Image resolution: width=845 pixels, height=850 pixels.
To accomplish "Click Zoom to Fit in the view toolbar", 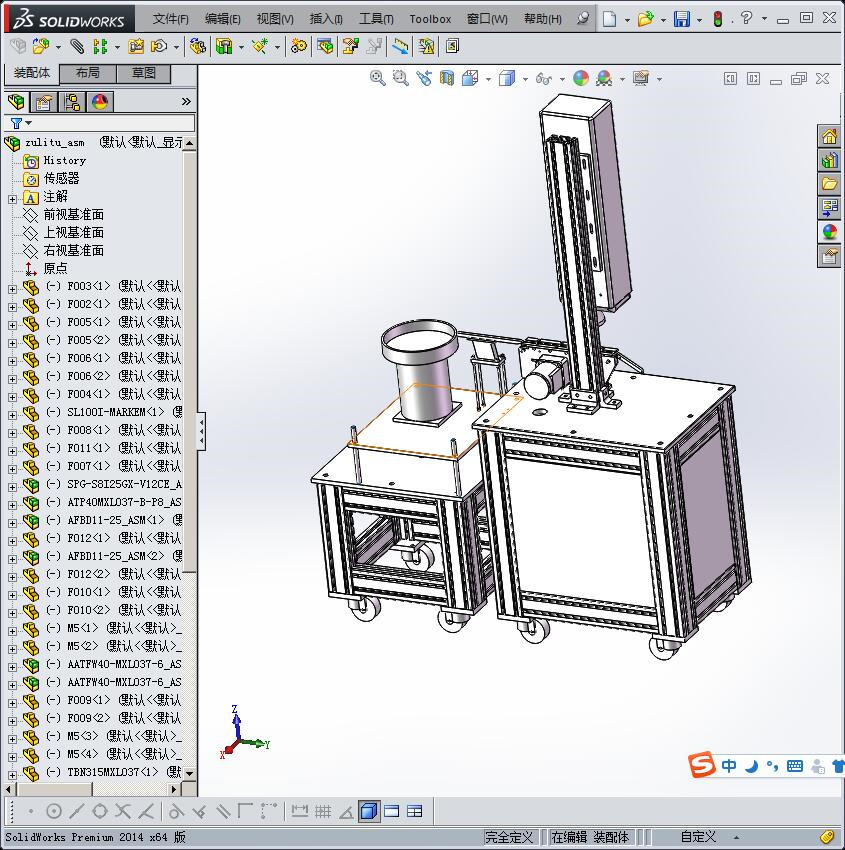I will click(x=378, y=79).
